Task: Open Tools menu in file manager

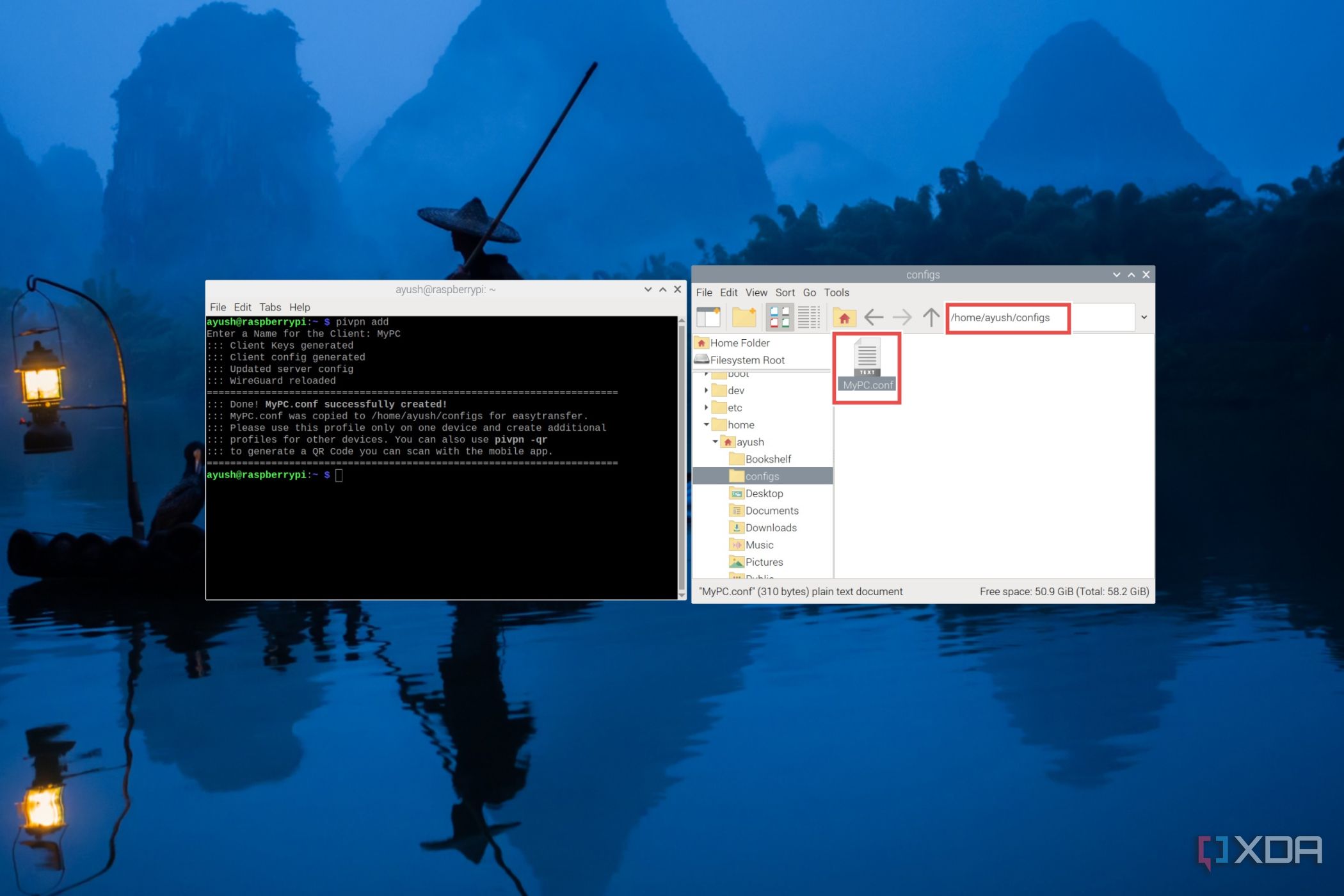Action: (836, 292)
